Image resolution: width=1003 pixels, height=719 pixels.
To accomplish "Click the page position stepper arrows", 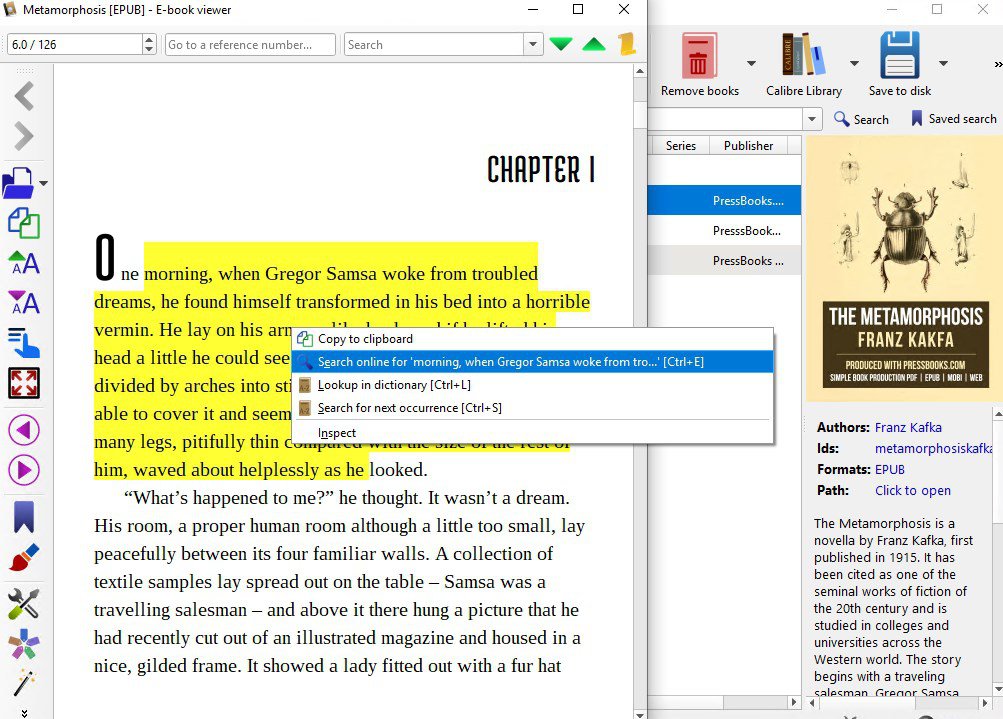I will click(x=150, y=45).
